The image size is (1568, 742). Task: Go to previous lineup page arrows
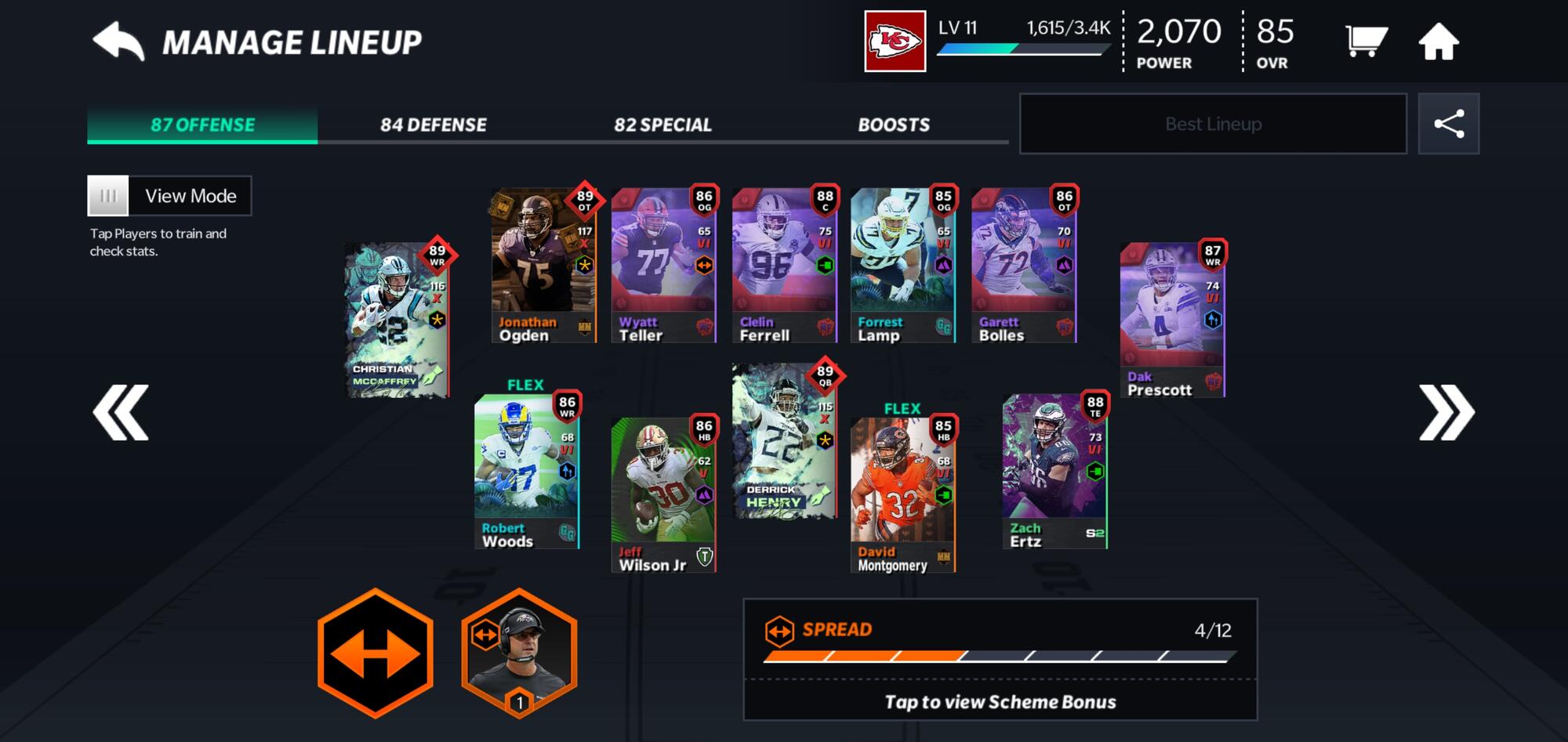tap(121, 412)
